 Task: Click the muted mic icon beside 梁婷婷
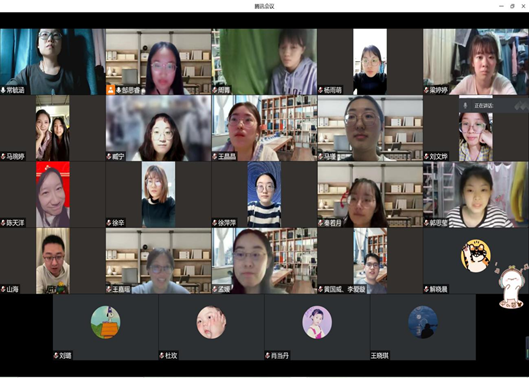426,90
